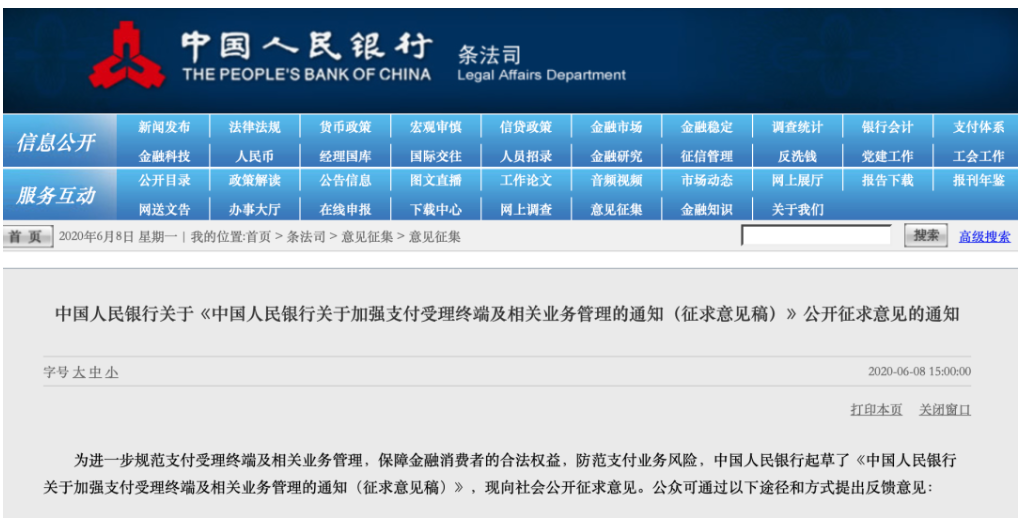Open 金融市场 navigation item

pyautogui.click(x=617, y=128)
